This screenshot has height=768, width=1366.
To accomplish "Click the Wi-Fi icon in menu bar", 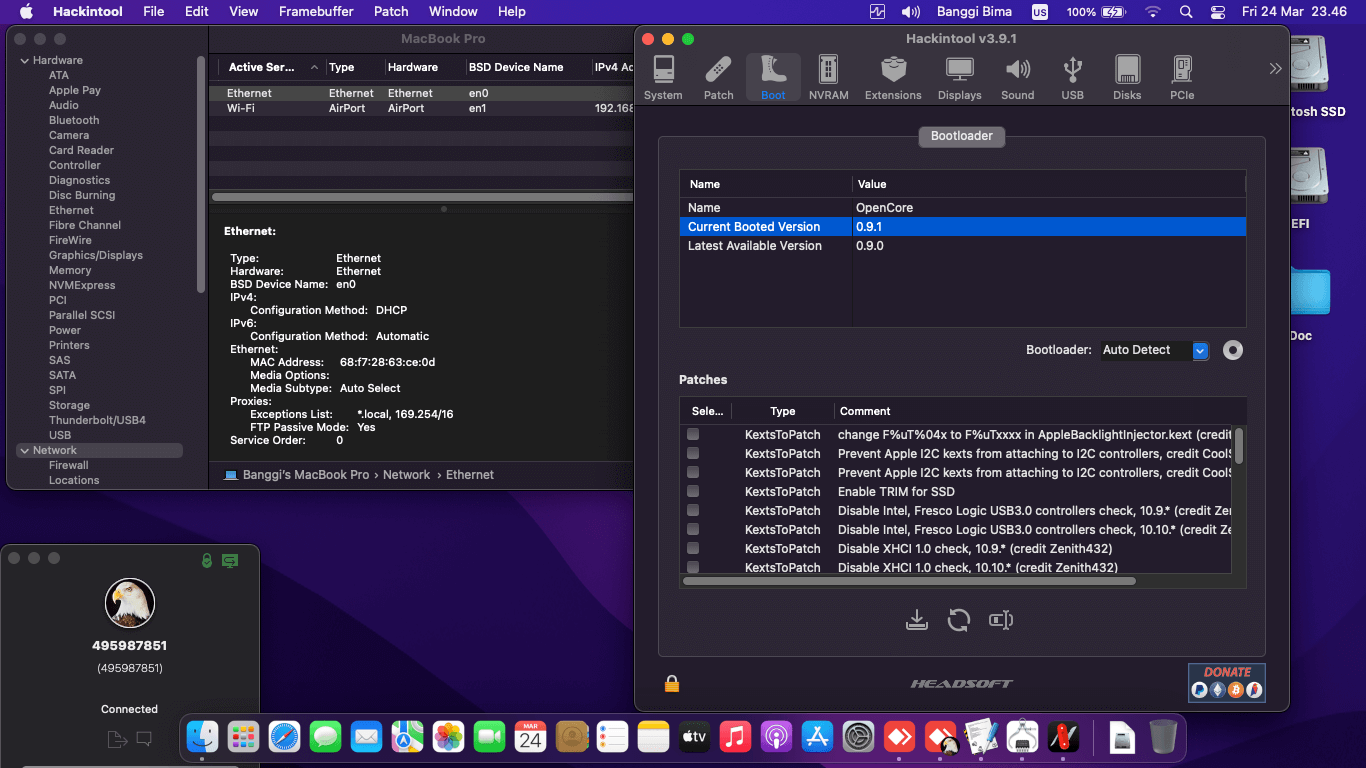I will coord(1153,12).
